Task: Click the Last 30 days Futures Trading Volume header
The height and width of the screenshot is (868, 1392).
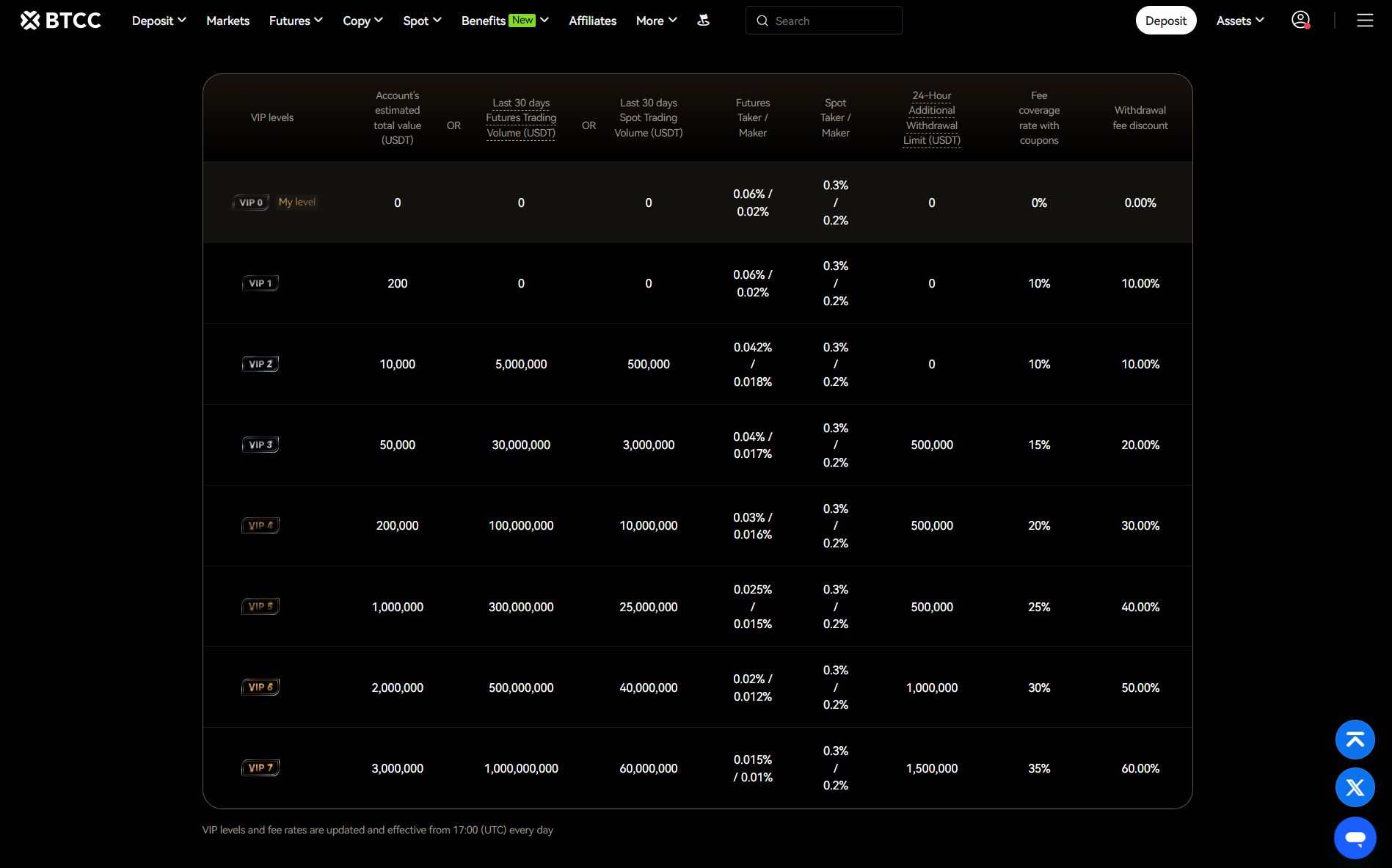Action: click(521, 117)
